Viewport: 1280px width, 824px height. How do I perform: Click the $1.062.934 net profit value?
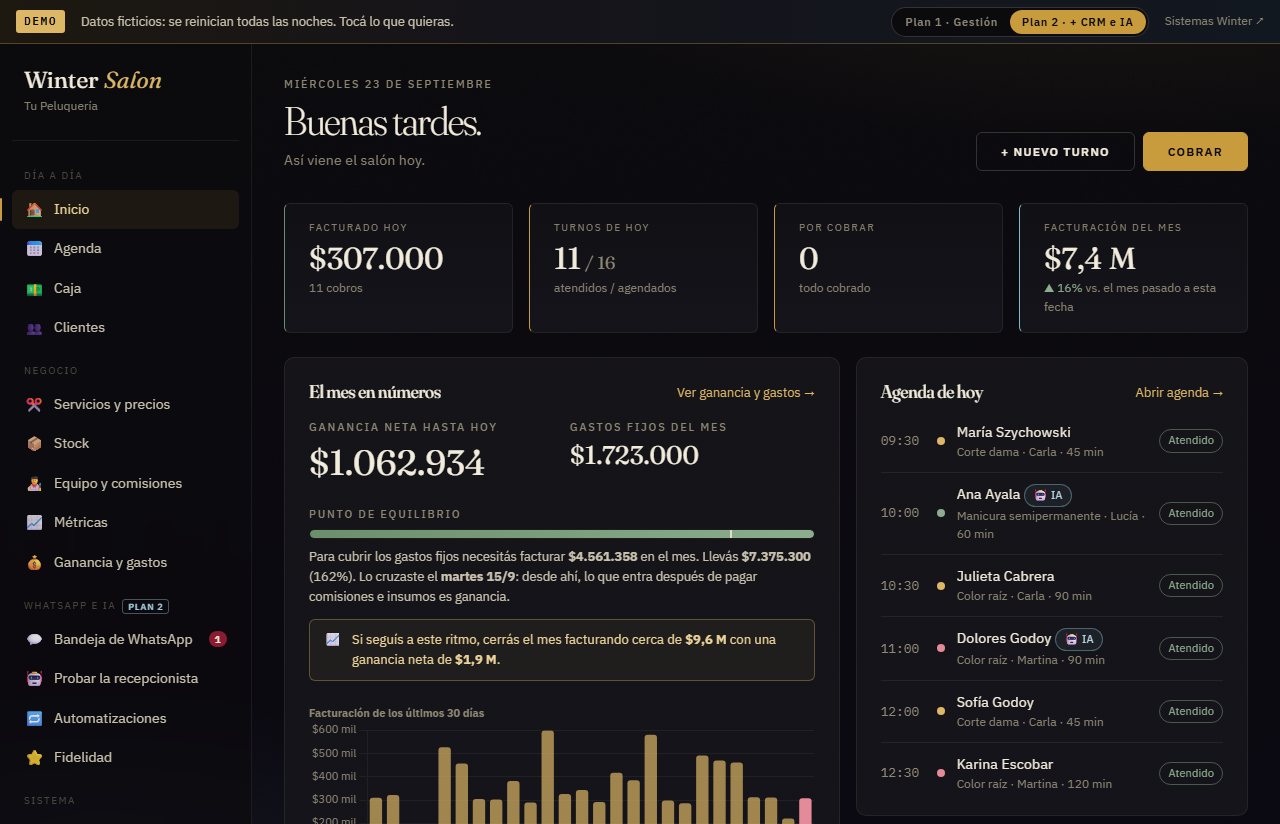[397, 462]
